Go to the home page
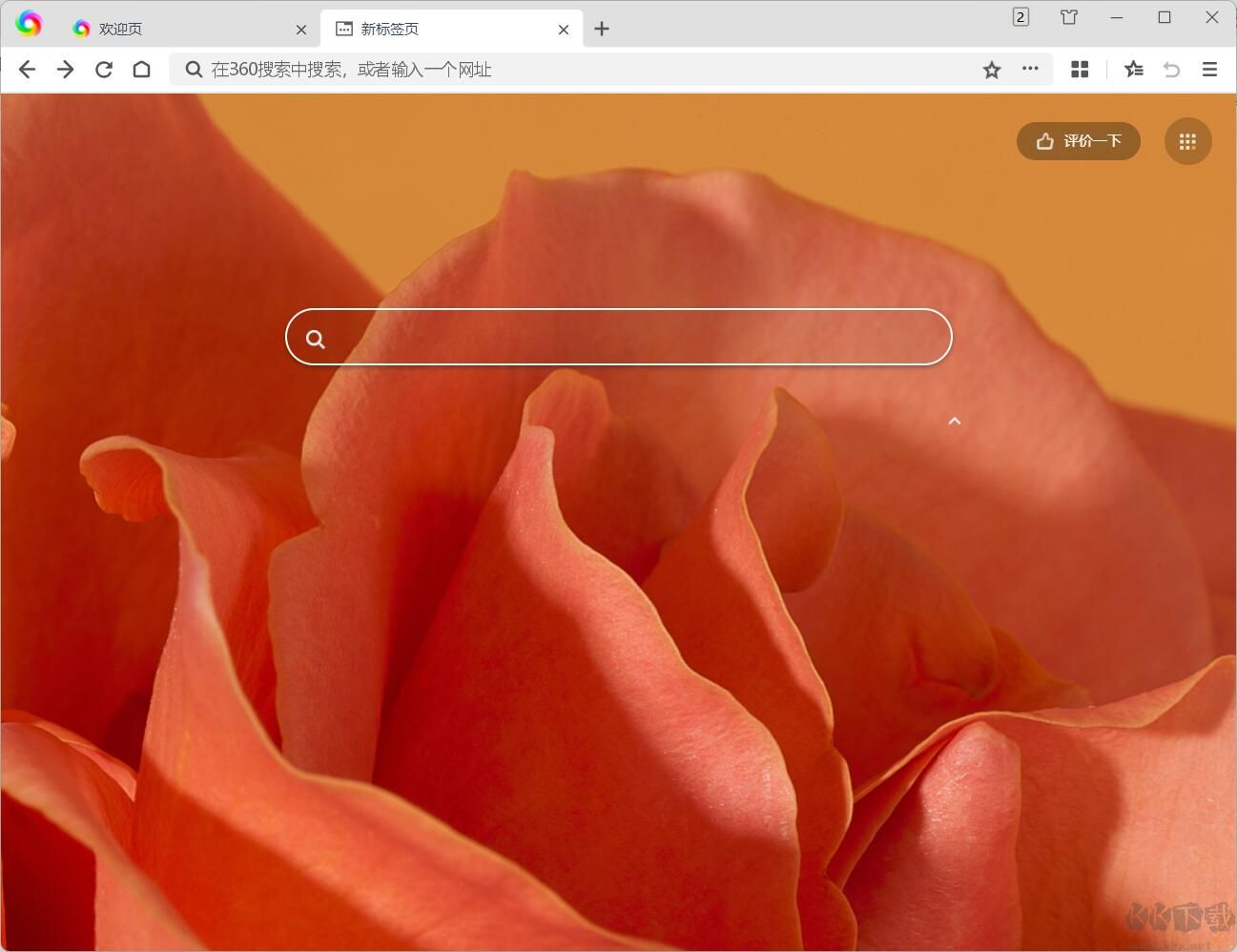The width and height of the screenshot is (1237, 952). point(142,70)
